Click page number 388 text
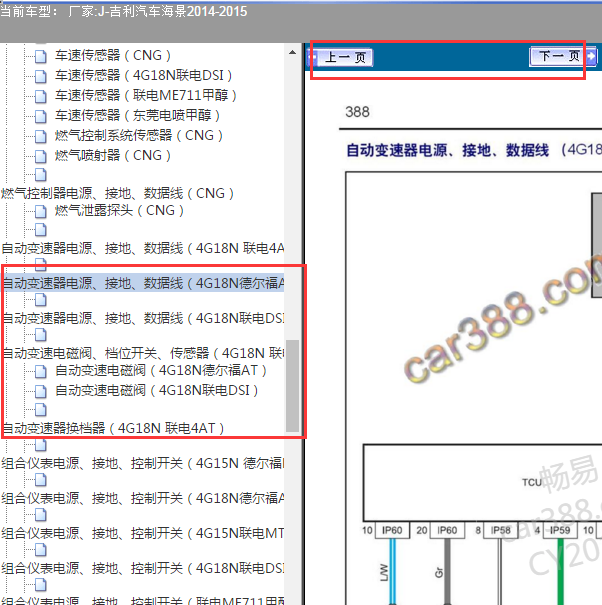Image resolution: width=602 pixels, height=605 pixels. click(x=357, y=112)
